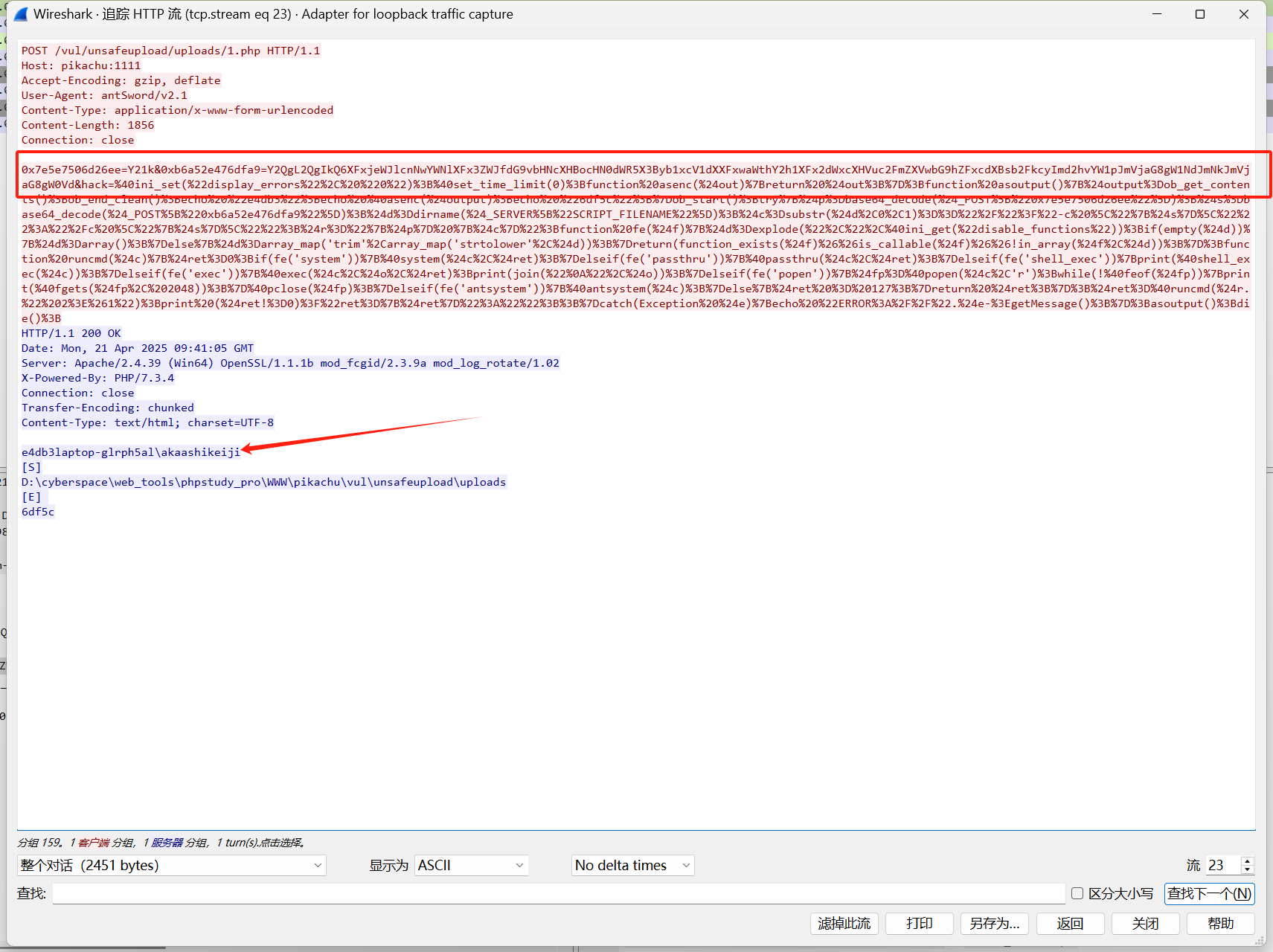Open the 显示为 ASCII format dropdown
Image resolution: width=1273 pixels, height=952 pixels.
click(471, 865)
